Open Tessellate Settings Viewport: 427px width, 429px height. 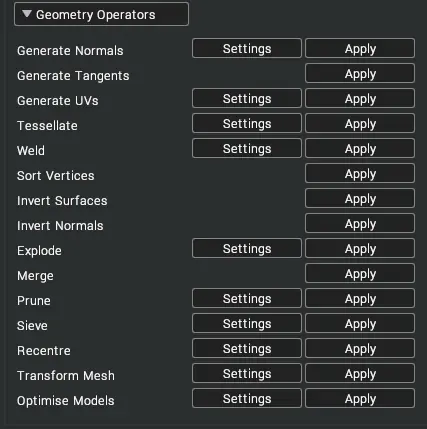247,123
